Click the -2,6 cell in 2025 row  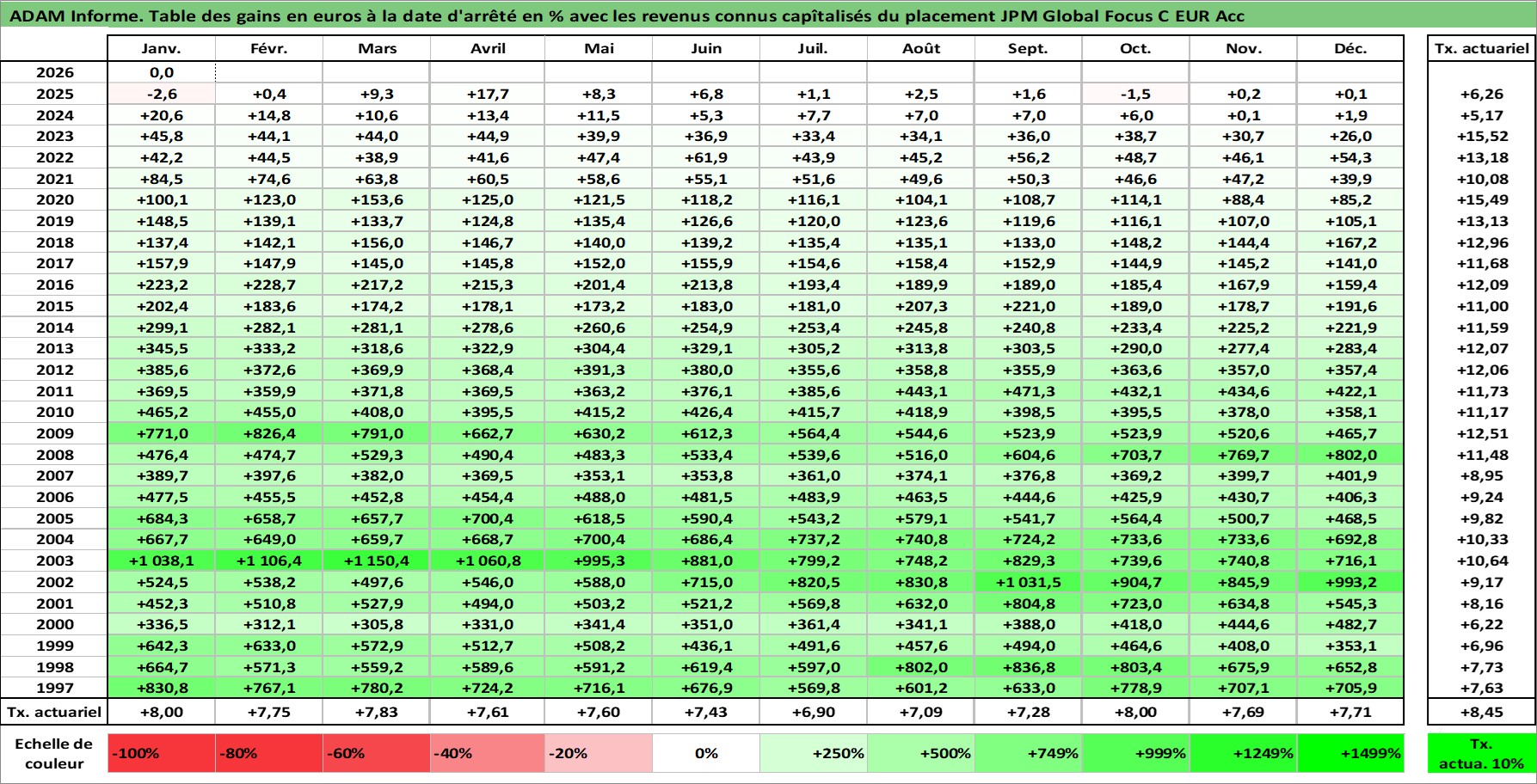tap(162, 94)
